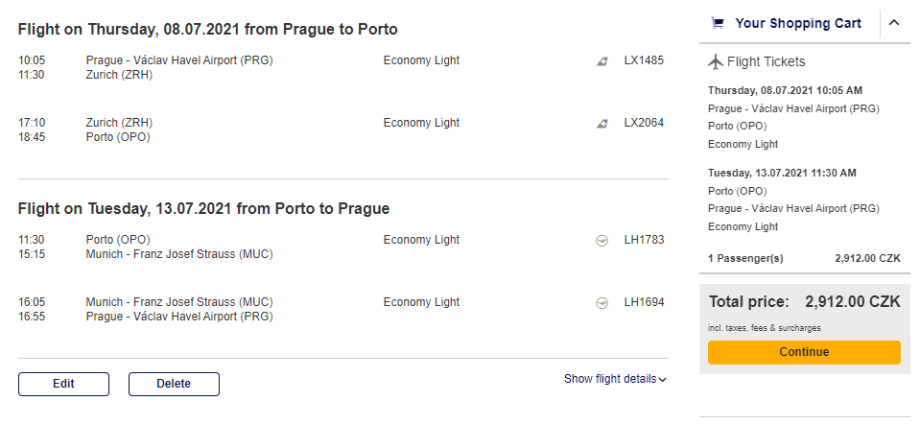920x424 pixels.
Task: Select flight number LH1783
Action: [x=644, y=240]
